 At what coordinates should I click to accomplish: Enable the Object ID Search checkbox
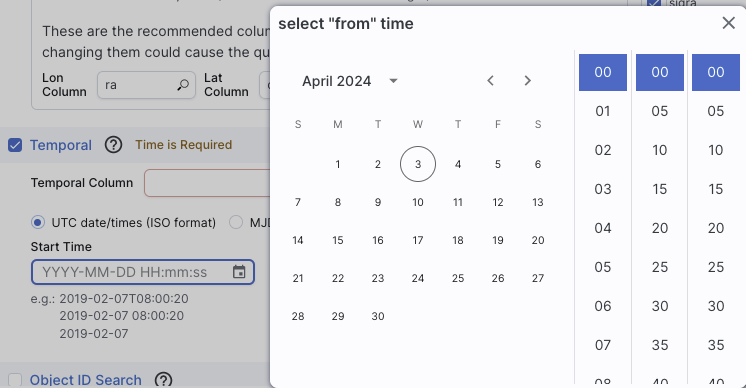coord(15,380)
